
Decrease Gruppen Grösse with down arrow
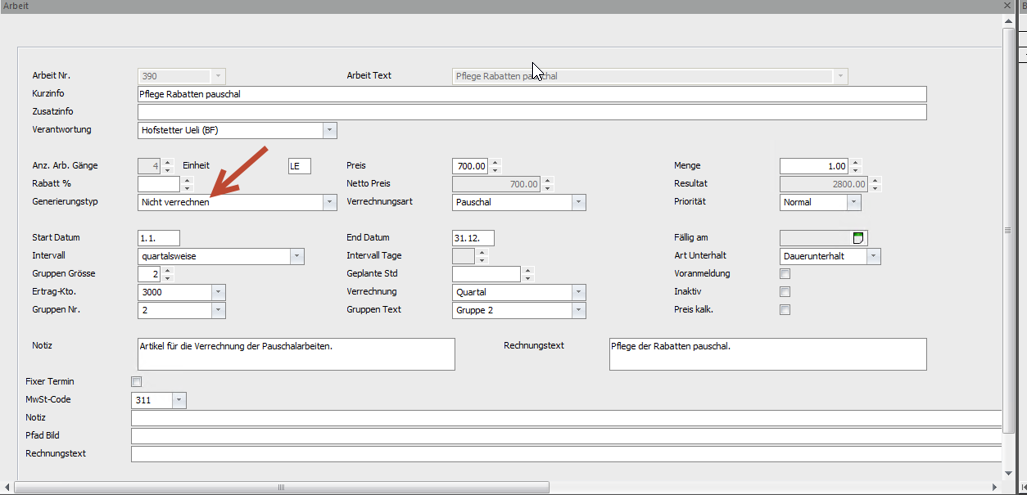tap(168, 278)
